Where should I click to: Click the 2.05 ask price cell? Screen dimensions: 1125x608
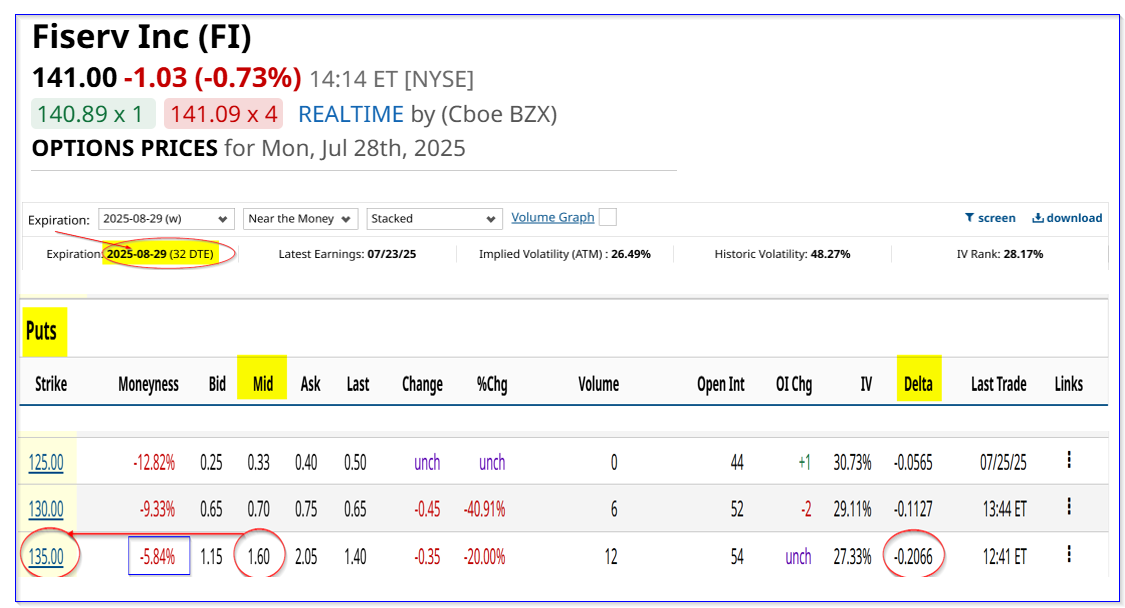pyautogui.click(x=306, y=556)
